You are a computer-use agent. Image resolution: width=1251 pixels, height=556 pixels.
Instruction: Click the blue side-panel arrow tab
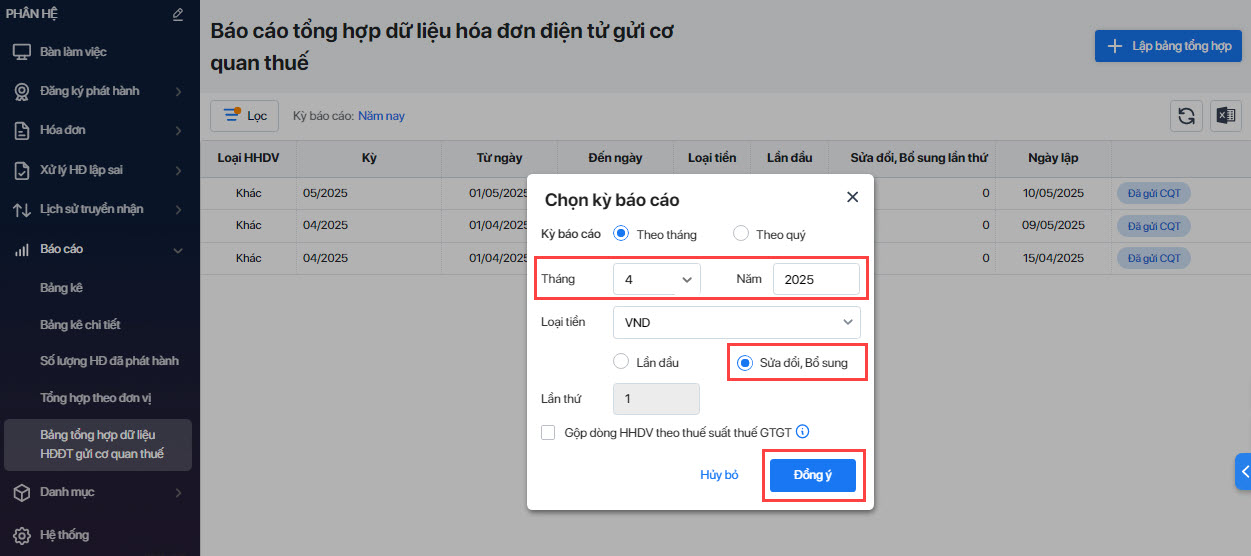tap(1244, 471)
